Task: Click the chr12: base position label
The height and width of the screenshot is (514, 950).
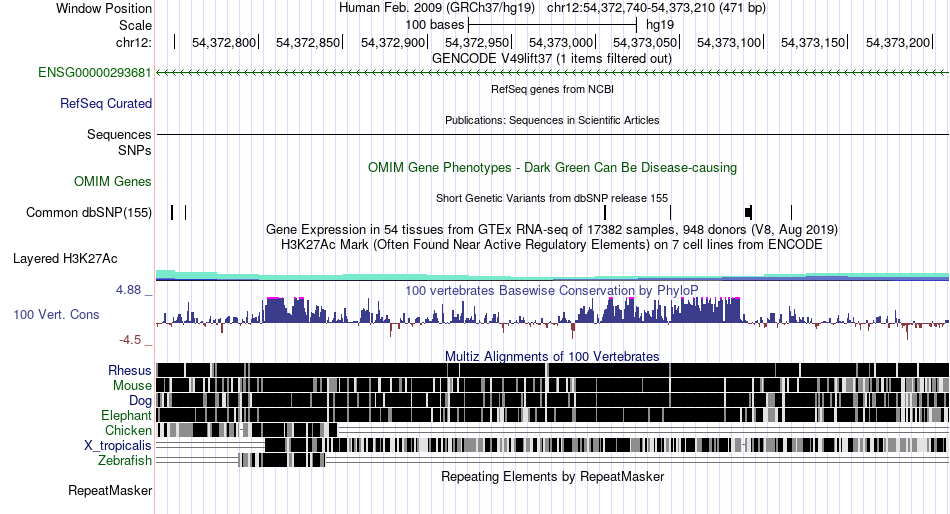Action: [x=133, y=42]
